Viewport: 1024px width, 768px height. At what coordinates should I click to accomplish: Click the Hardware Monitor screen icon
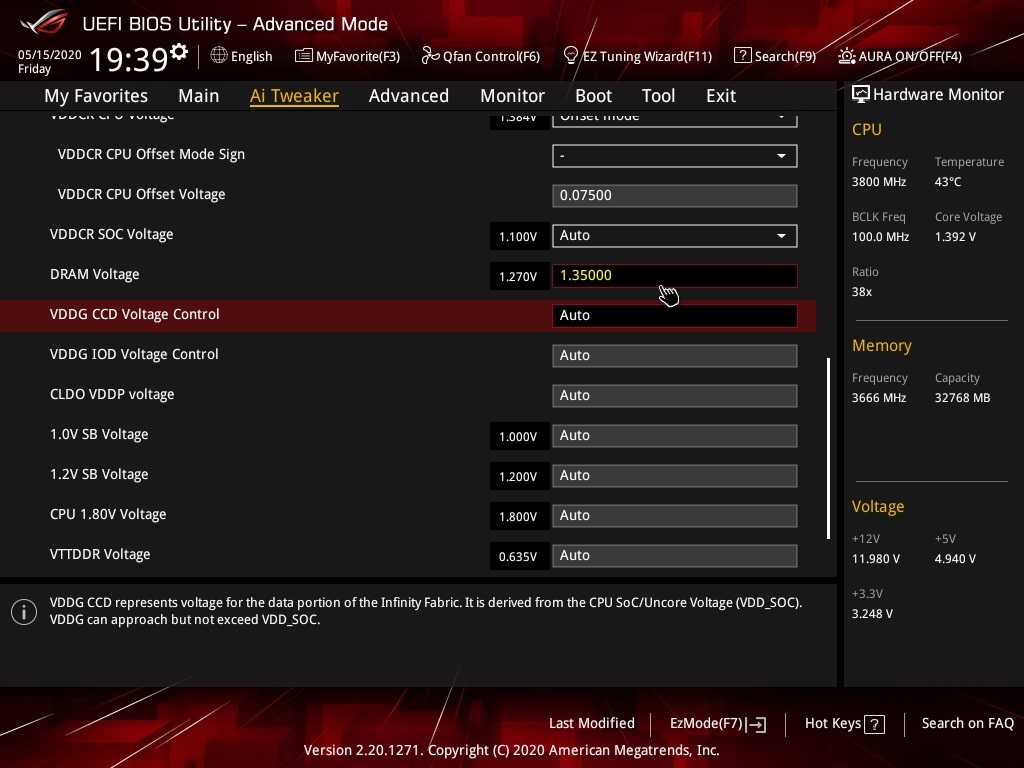click(x=861, y=95)
